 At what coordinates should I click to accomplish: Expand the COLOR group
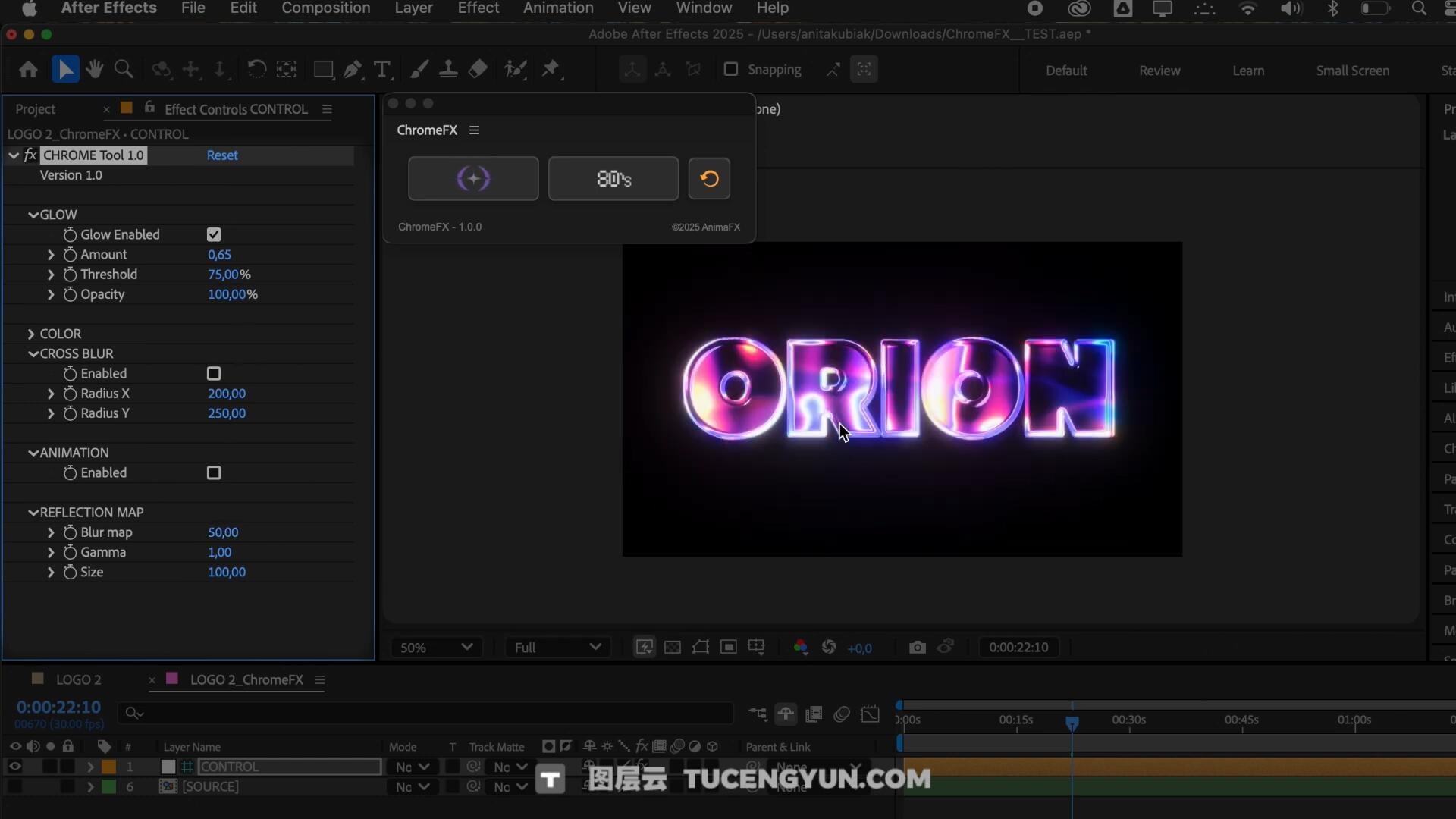[x=31, y=334]
